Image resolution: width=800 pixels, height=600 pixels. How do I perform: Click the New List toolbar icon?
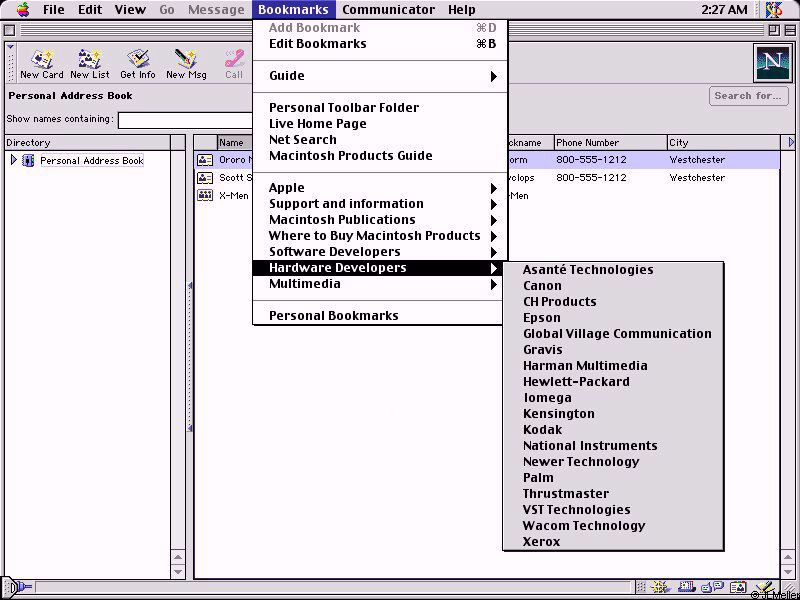tap(89, 64)
